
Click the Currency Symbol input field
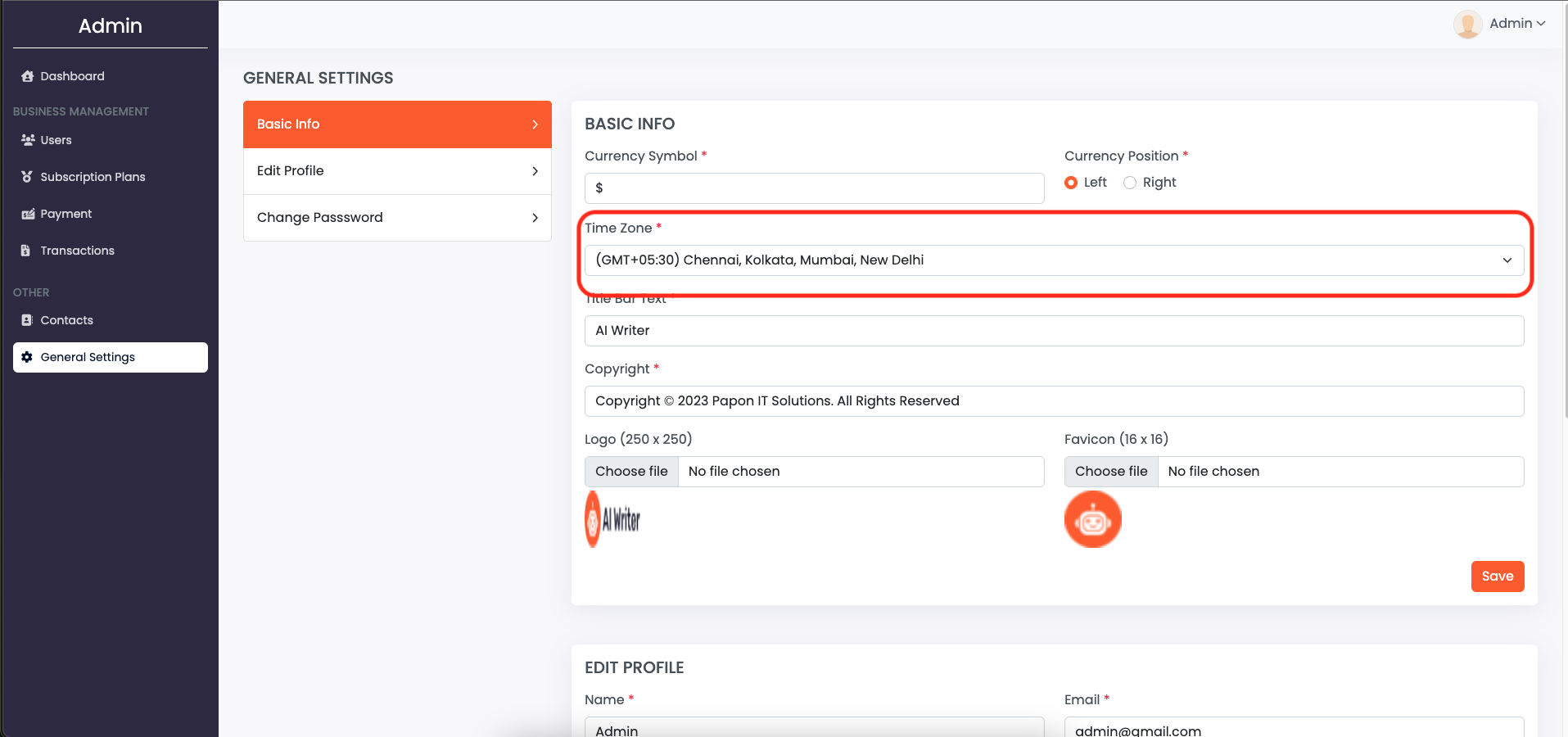point(814,188)
